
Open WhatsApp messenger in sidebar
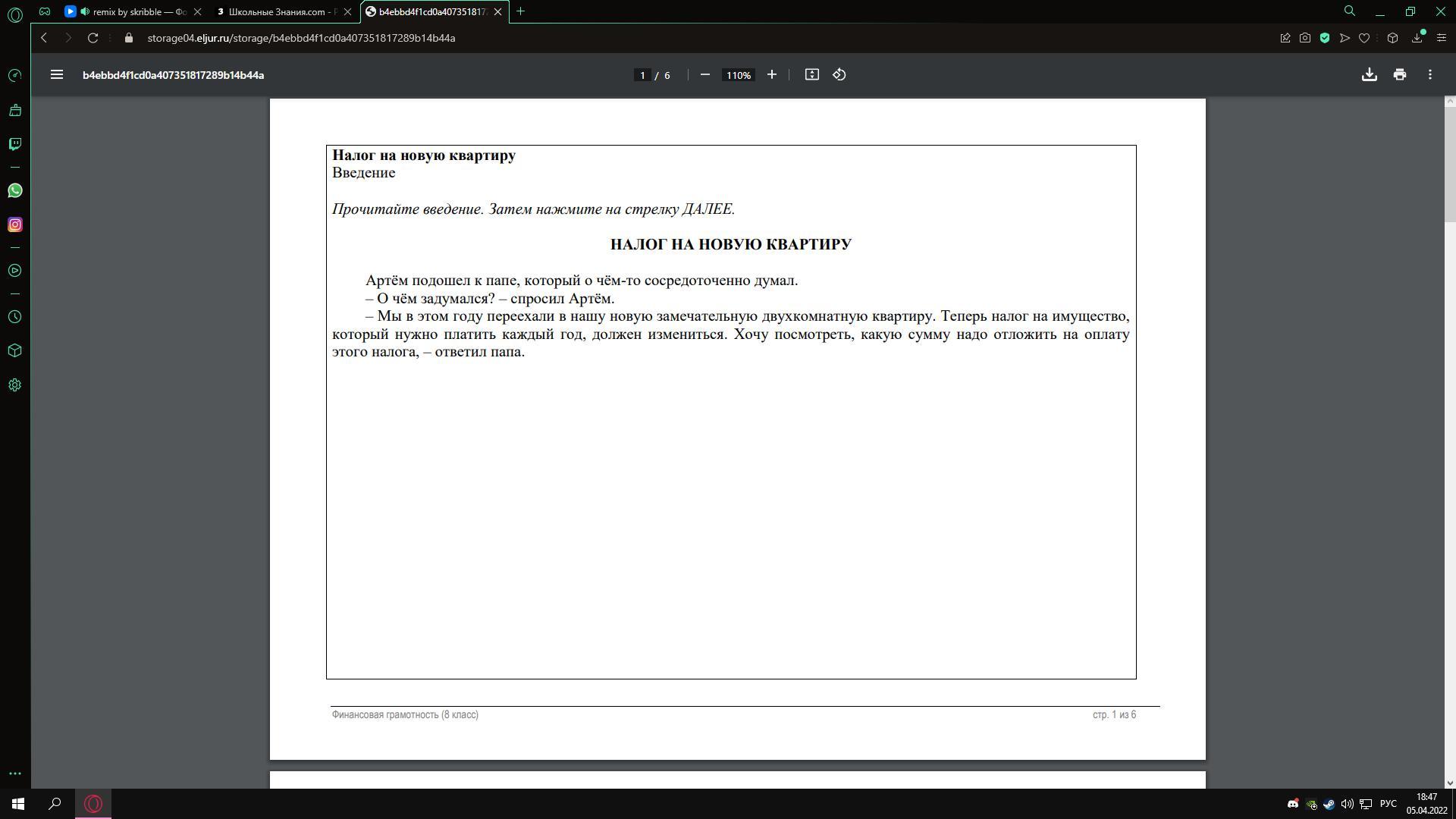(x=14, y=190)
